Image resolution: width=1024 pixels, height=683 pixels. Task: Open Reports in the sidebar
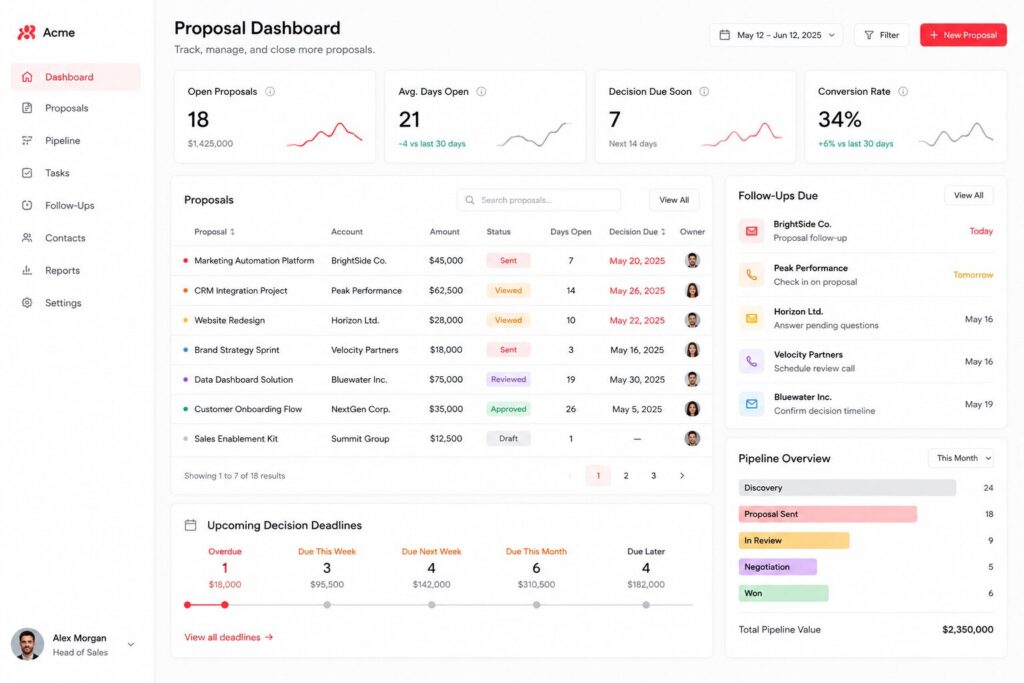[x=76, y=270]
